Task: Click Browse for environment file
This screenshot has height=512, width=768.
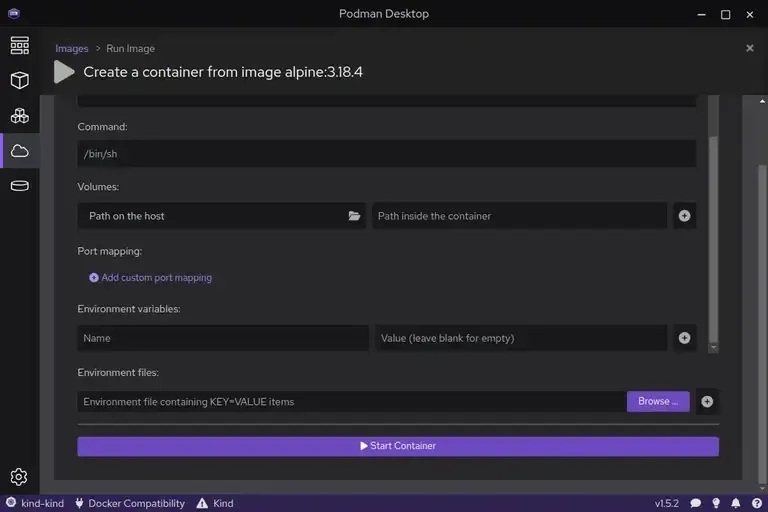Action: [x=657, y=401]
